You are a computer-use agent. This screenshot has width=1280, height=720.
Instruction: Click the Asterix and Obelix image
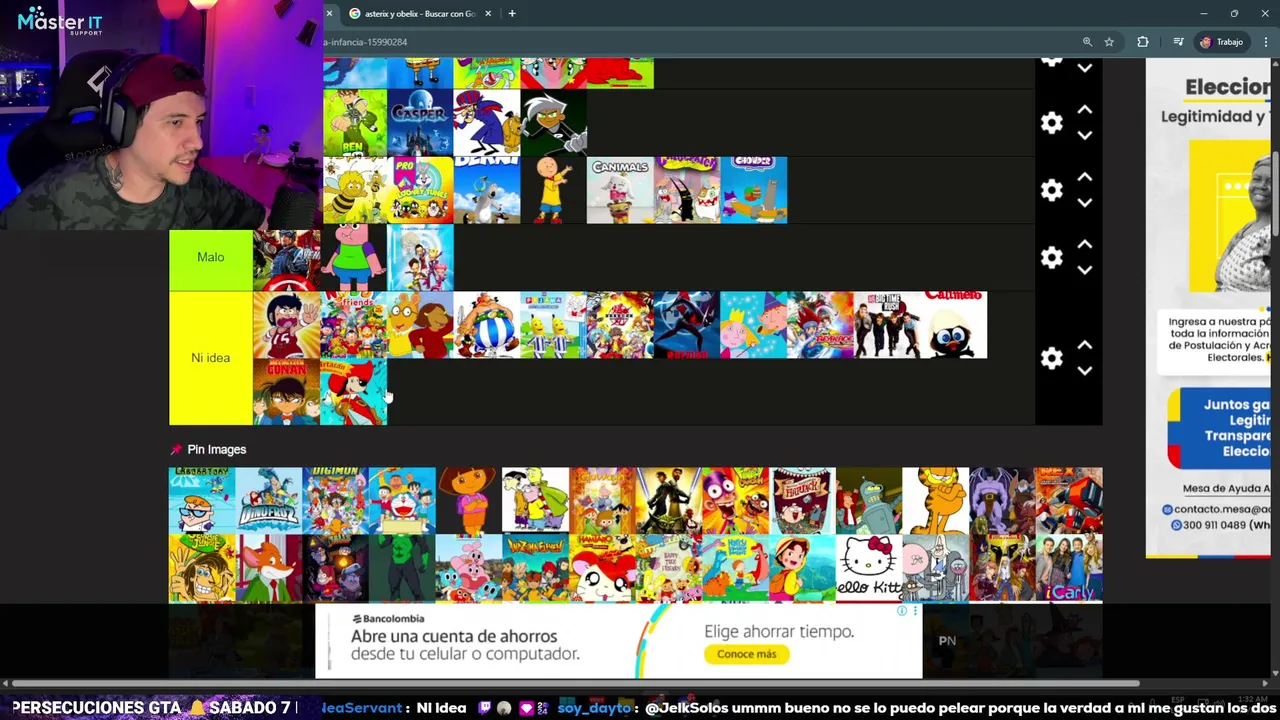487,325
